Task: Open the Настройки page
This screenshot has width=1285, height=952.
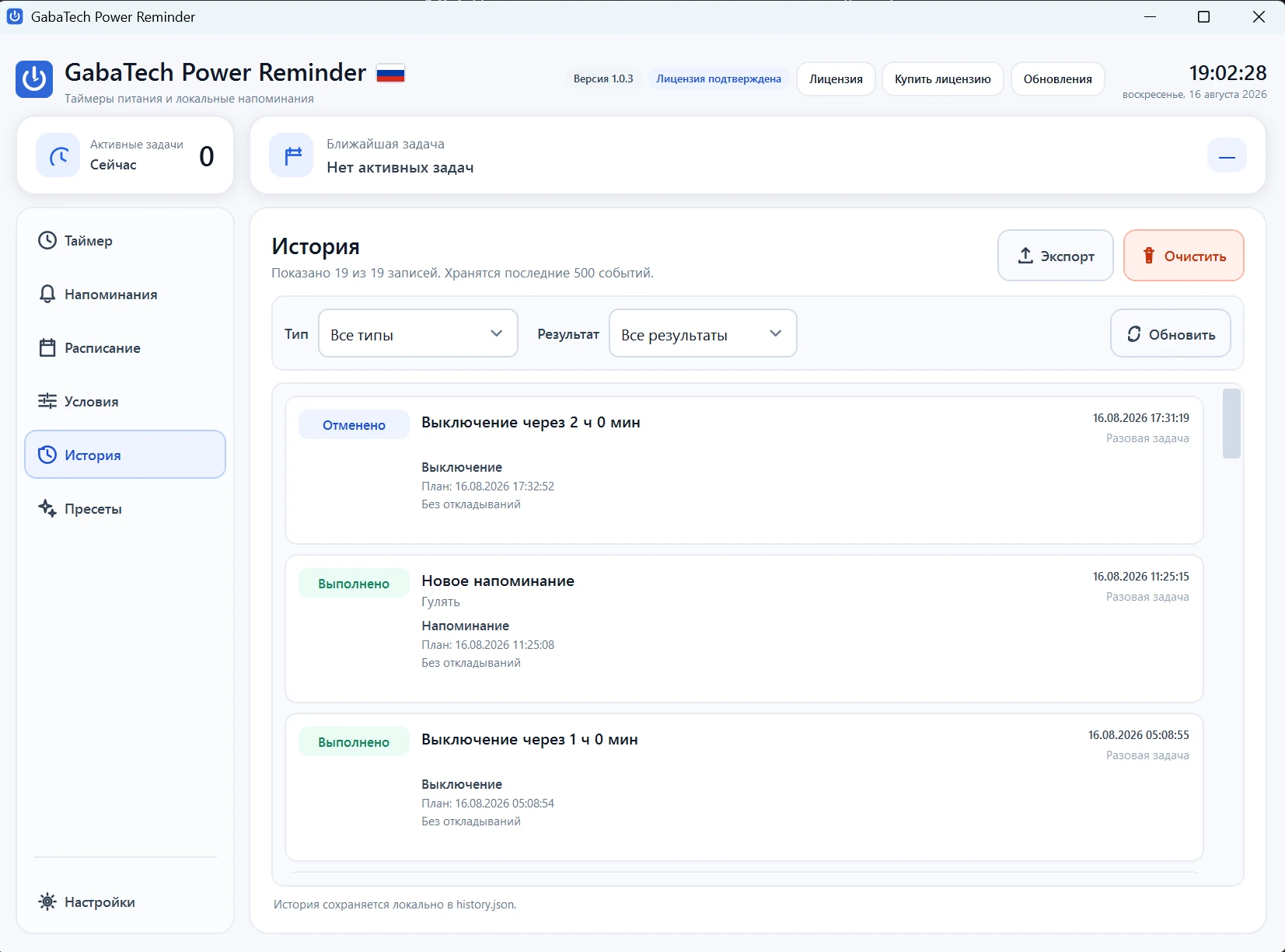Action: tap(125, 902)
